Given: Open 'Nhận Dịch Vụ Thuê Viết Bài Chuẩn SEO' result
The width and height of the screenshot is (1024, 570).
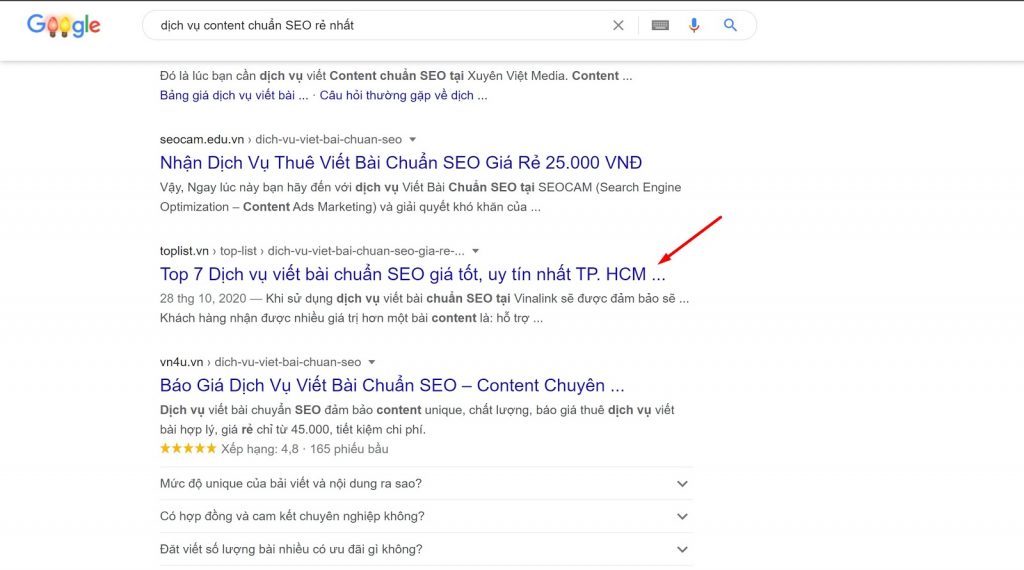Looking at the screenshot, I should pos(400,163).
